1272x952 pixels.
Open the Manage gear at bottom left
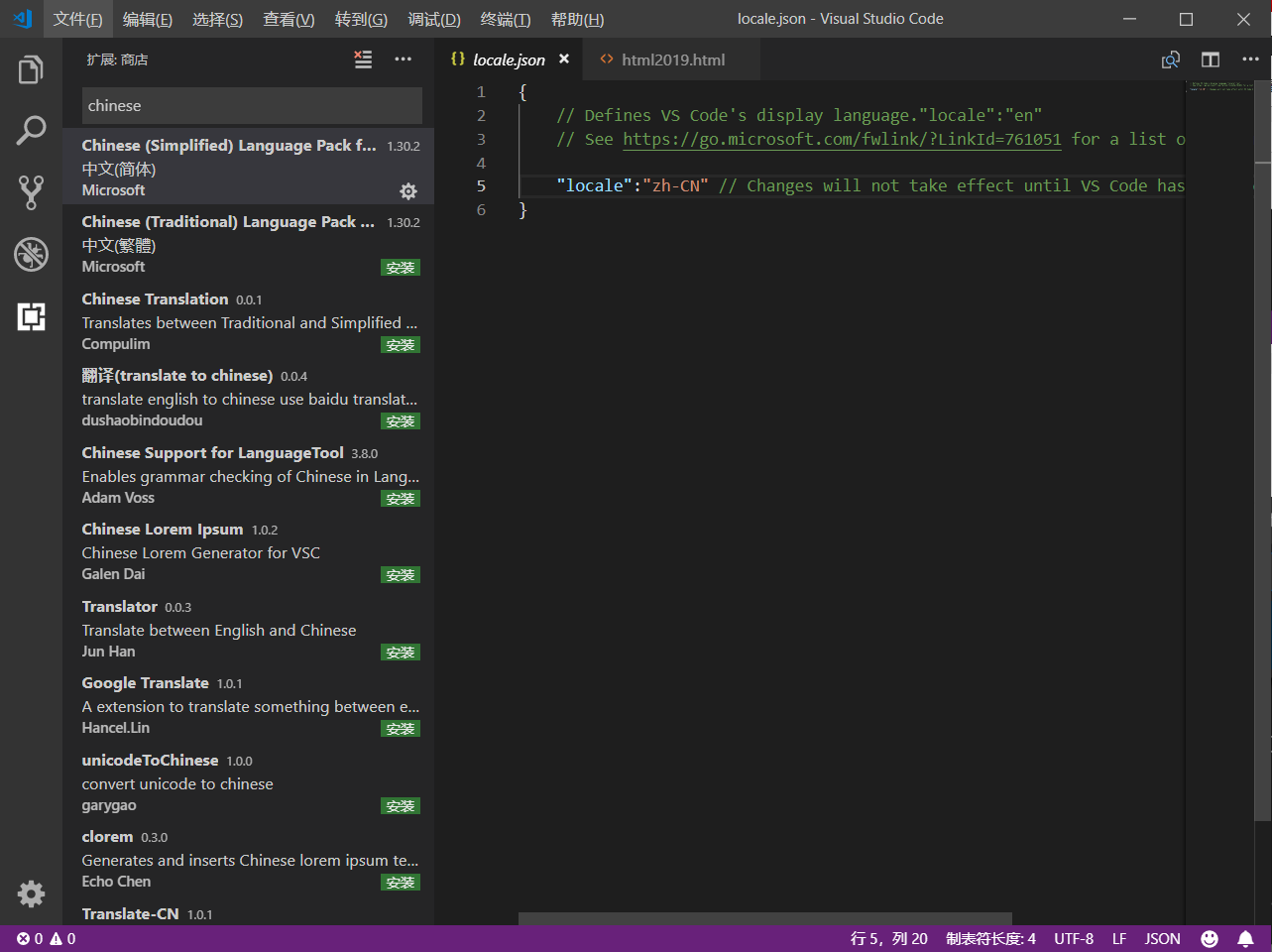30,893
